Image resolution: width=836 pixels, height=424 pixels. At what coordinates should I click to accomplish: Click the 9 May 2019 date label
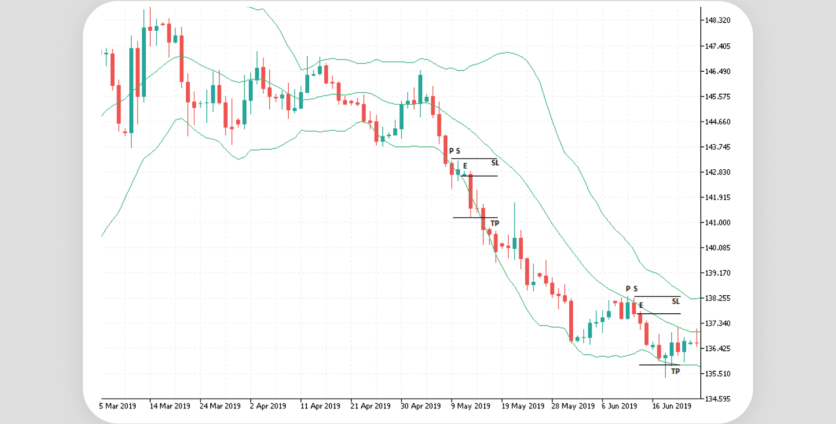pyautogui.click(x=471, y=407)
